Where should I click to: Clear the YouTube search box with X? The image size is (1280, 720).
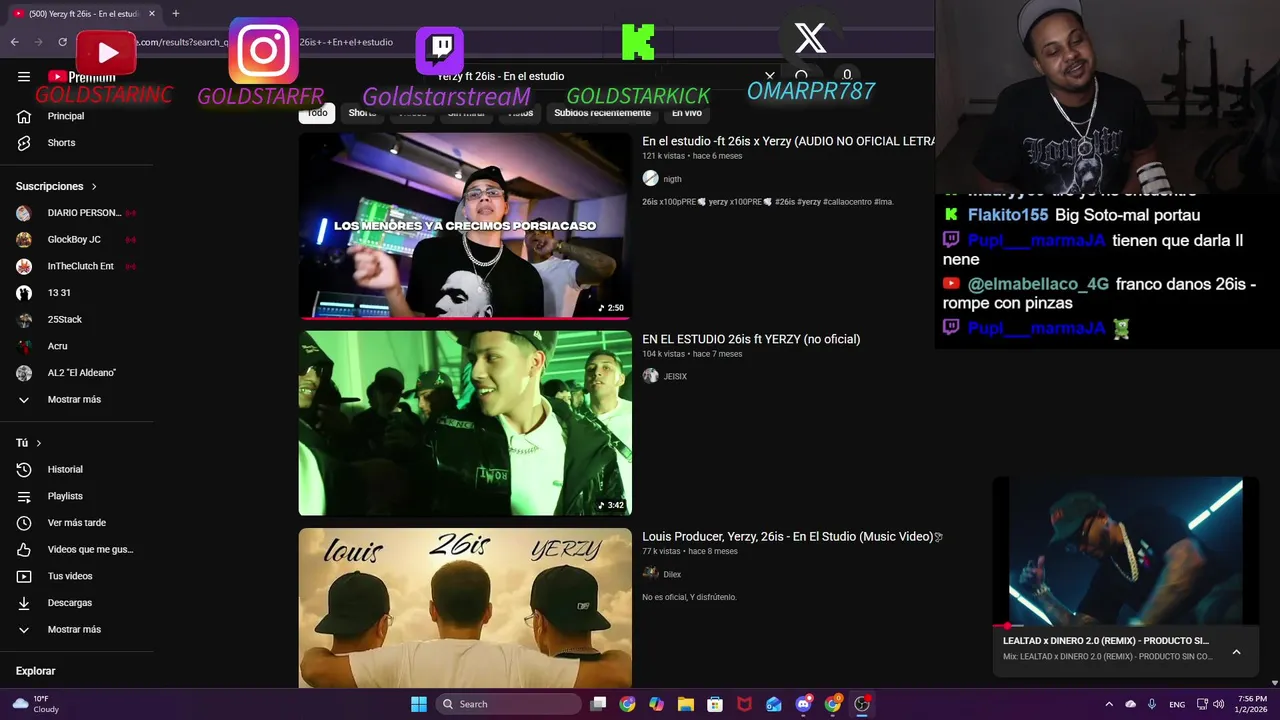point(770,76)
